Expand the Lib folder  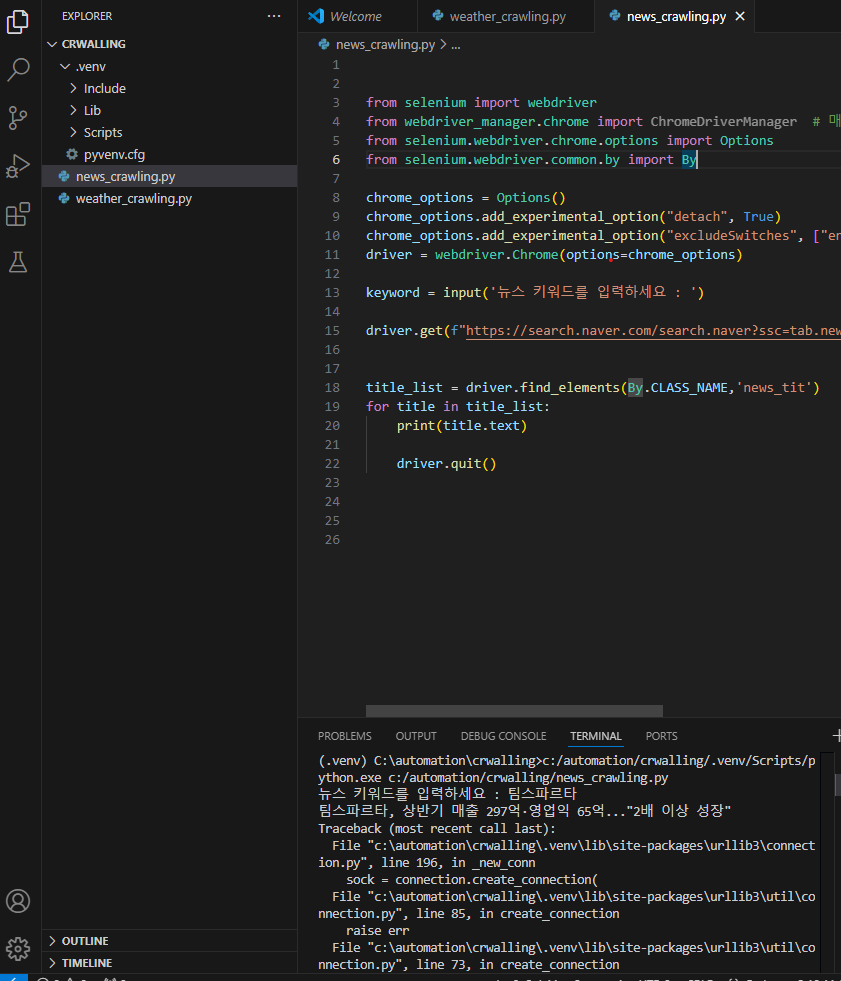(73, 110)
